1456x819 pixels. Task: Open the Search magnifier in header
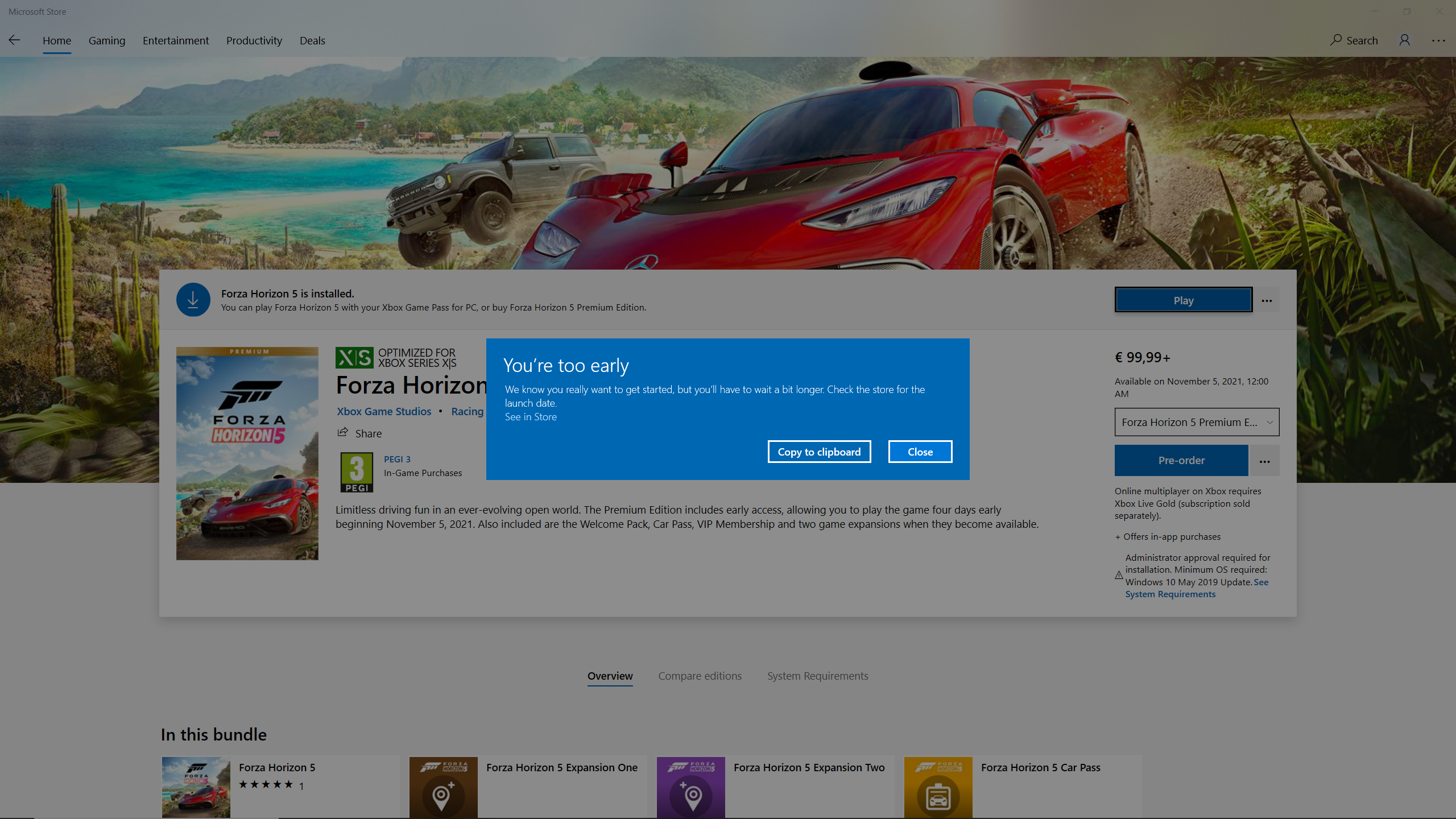1336,40
